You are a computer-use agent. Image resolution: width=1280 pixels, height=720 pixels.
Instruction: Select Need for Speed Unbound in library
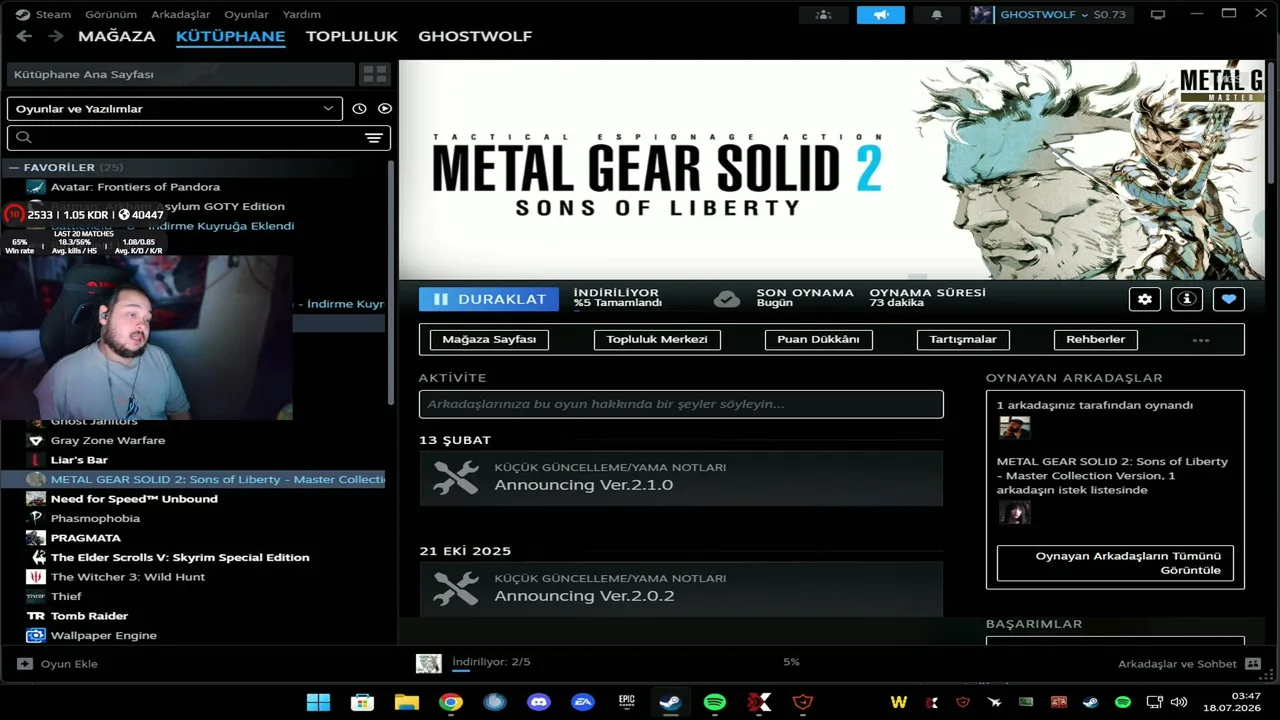[x=134, y=499]
